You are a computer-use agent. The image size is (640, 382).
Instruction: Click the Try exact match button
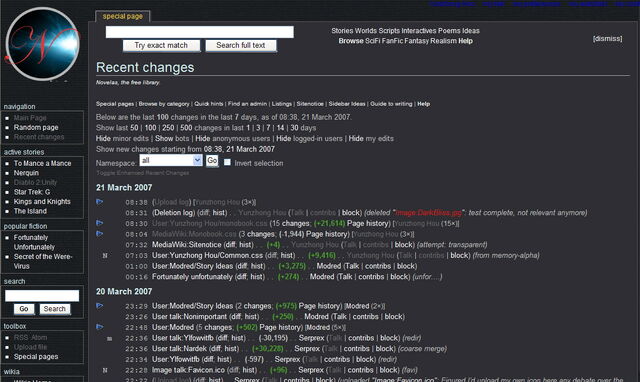(161, 45)
